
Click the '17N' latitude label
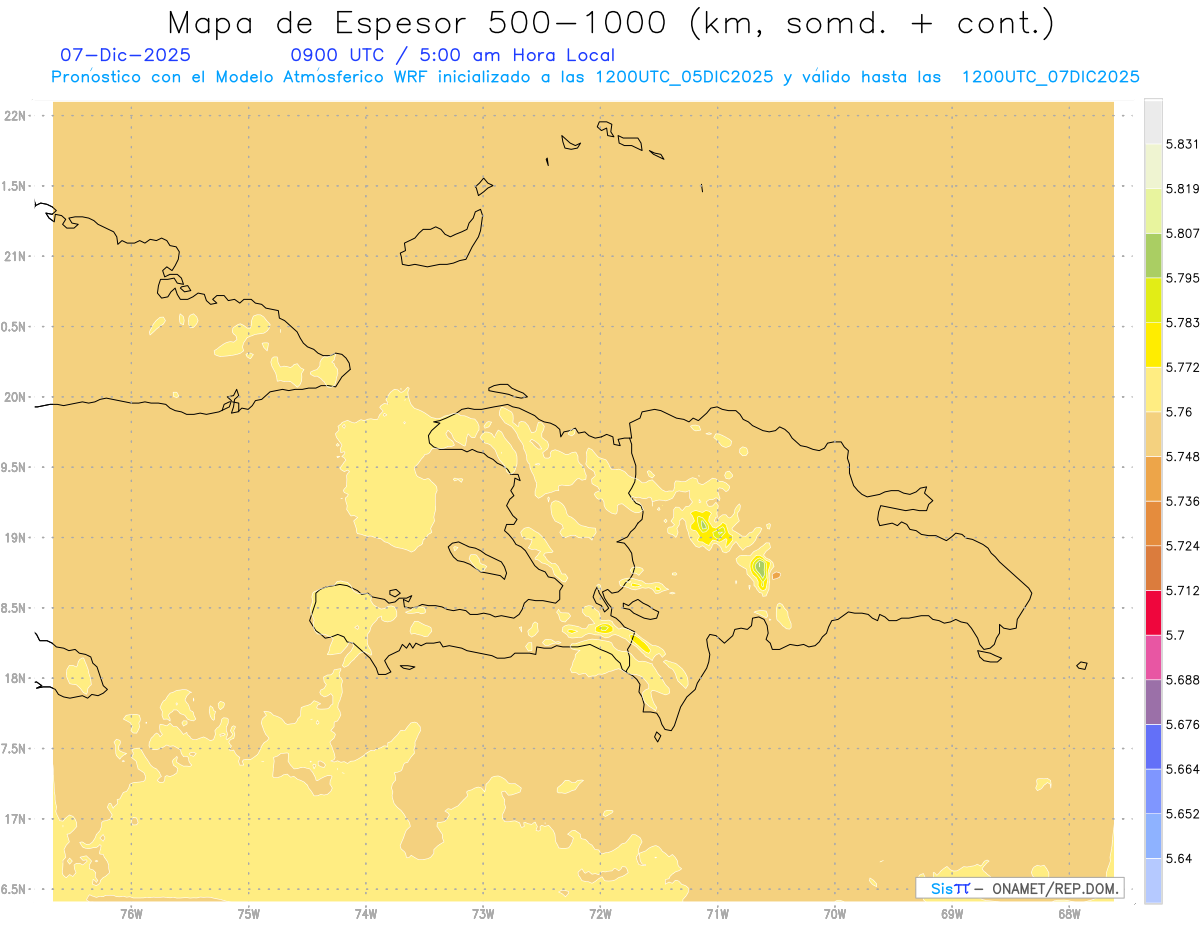coord(15,819)
